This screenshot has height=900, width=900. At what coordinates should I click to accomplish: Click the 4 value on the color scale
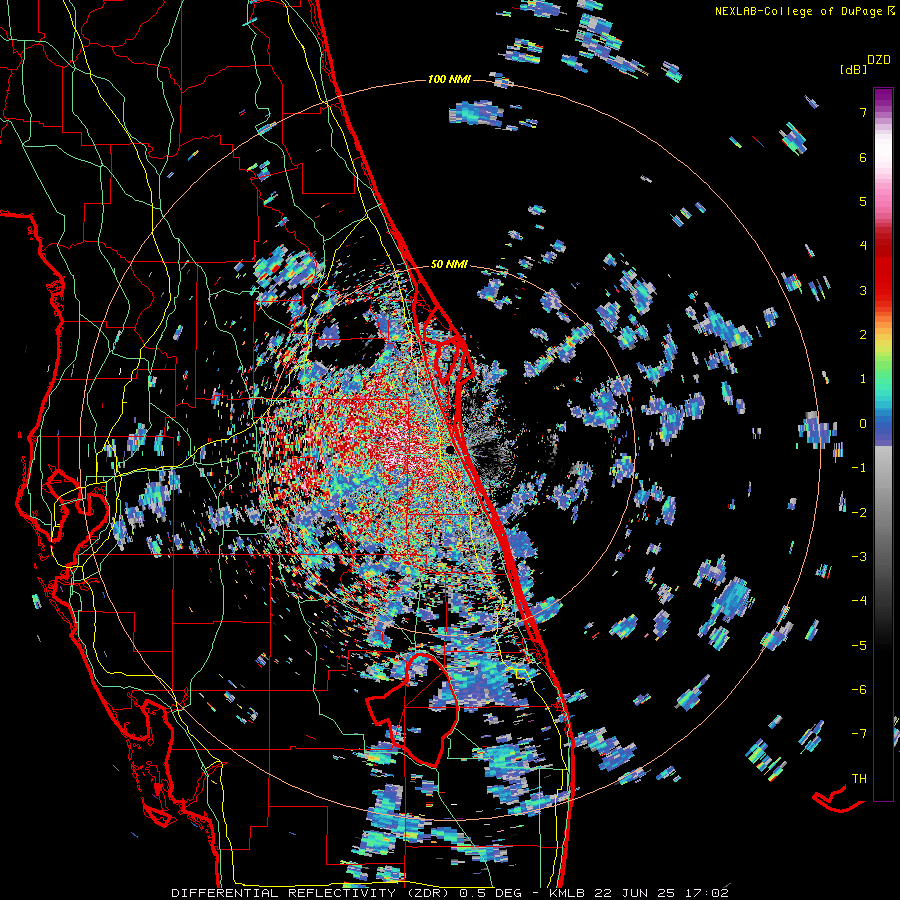click(863, 246)
